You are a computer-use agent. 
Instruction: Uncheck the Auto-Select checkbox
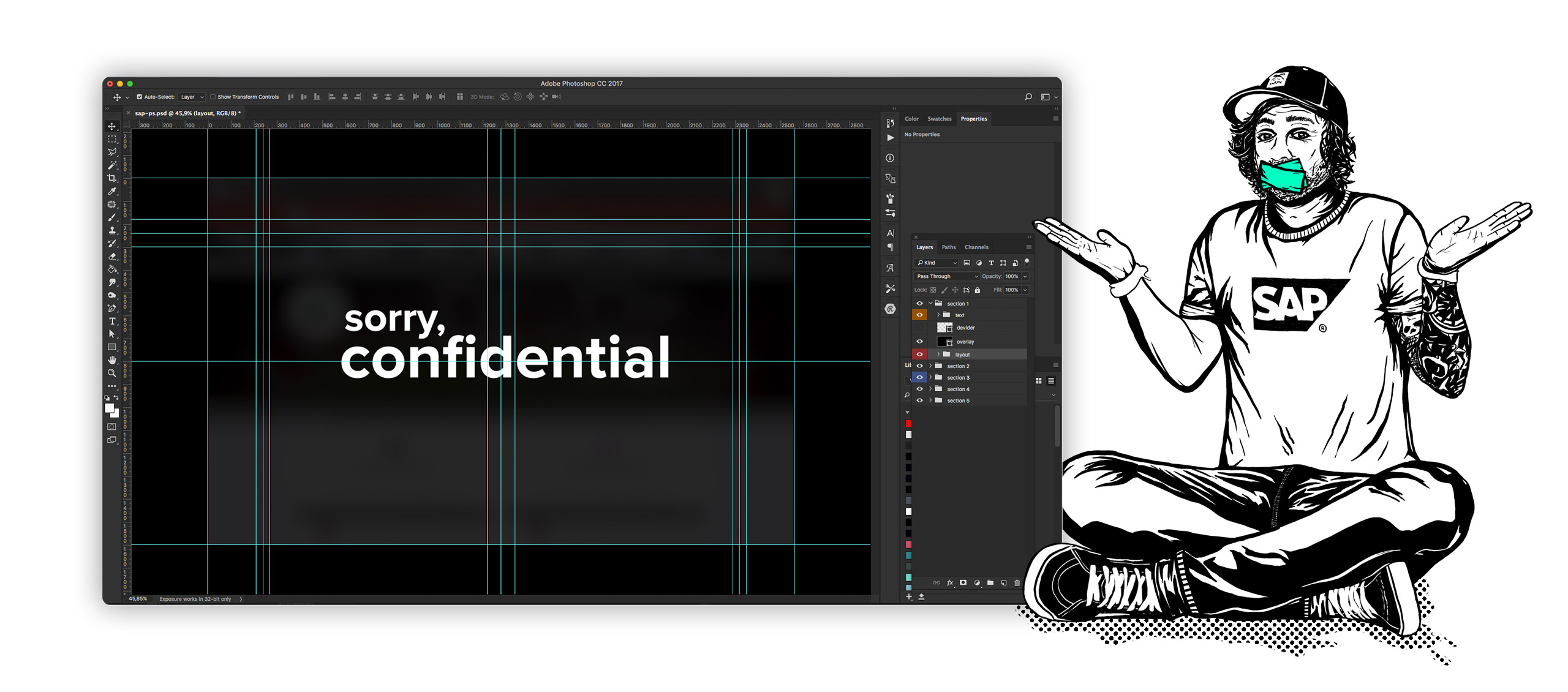point(140,97)
